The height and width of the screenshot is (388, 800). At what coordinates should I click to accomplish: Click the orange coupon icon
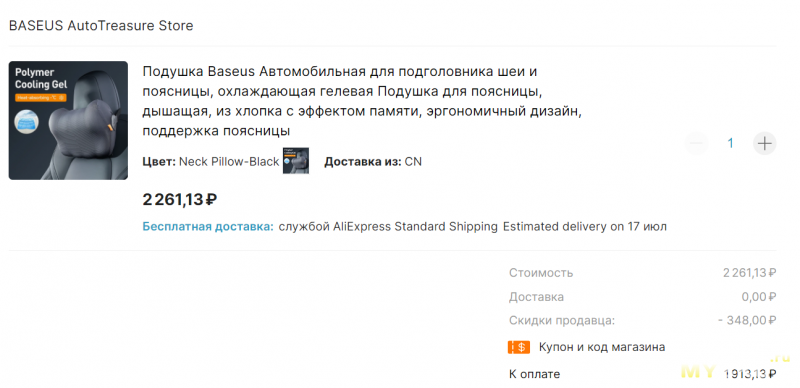[519, 348]
